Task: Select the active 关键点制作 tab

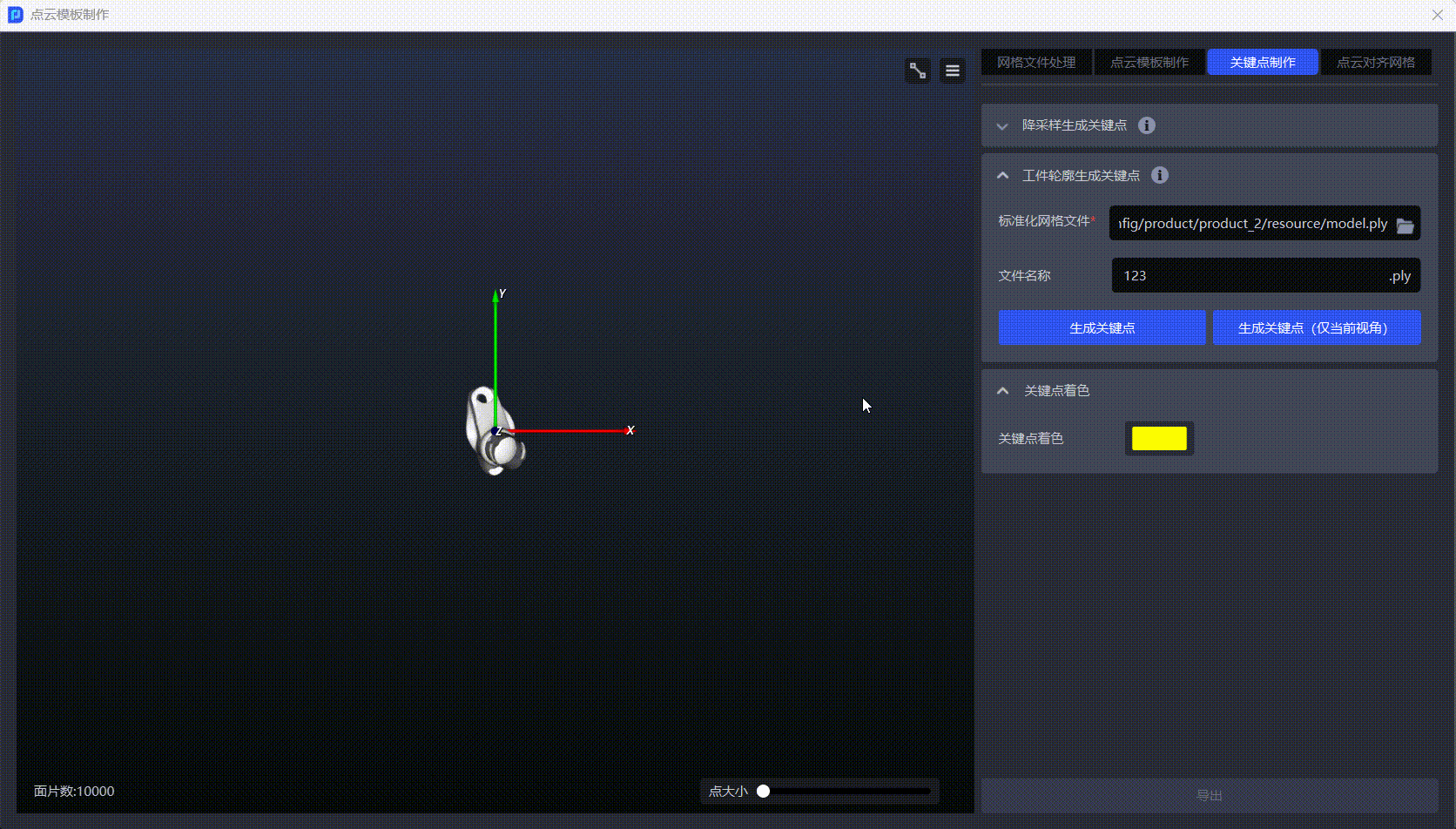Action: tap(1263, 63)
